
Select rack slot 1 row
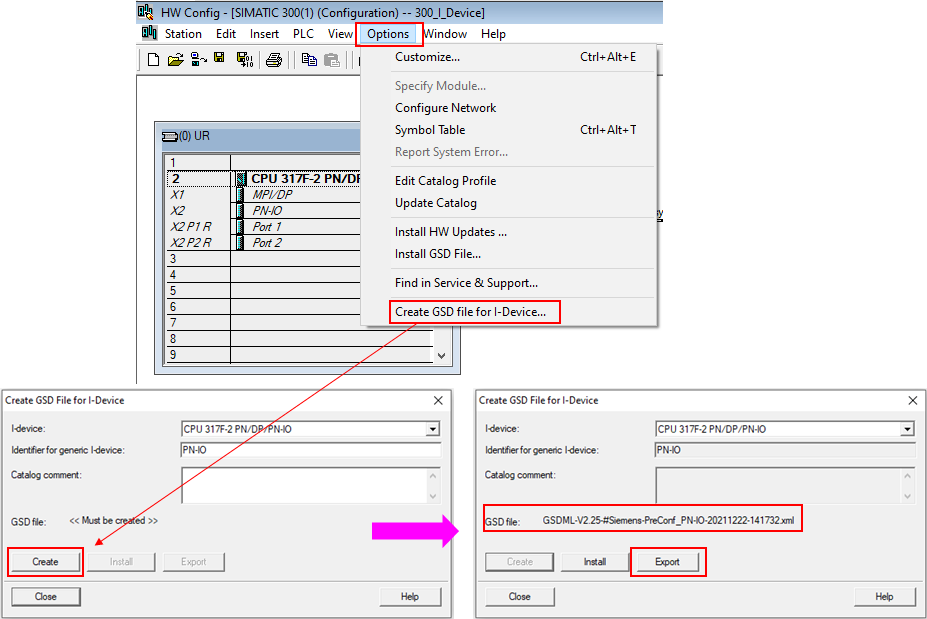coord(264,163)
